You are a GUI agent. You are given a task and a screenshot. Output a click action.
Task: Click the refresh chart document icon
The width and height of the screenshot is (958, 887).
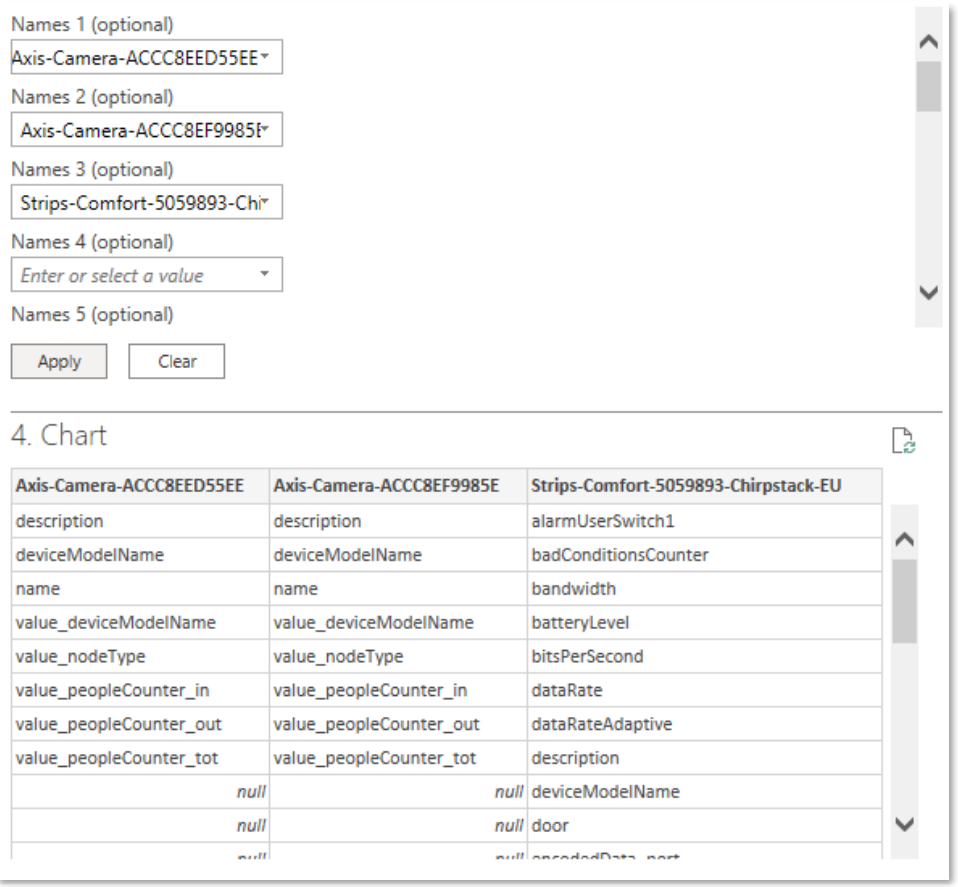[x=903, y=440]
